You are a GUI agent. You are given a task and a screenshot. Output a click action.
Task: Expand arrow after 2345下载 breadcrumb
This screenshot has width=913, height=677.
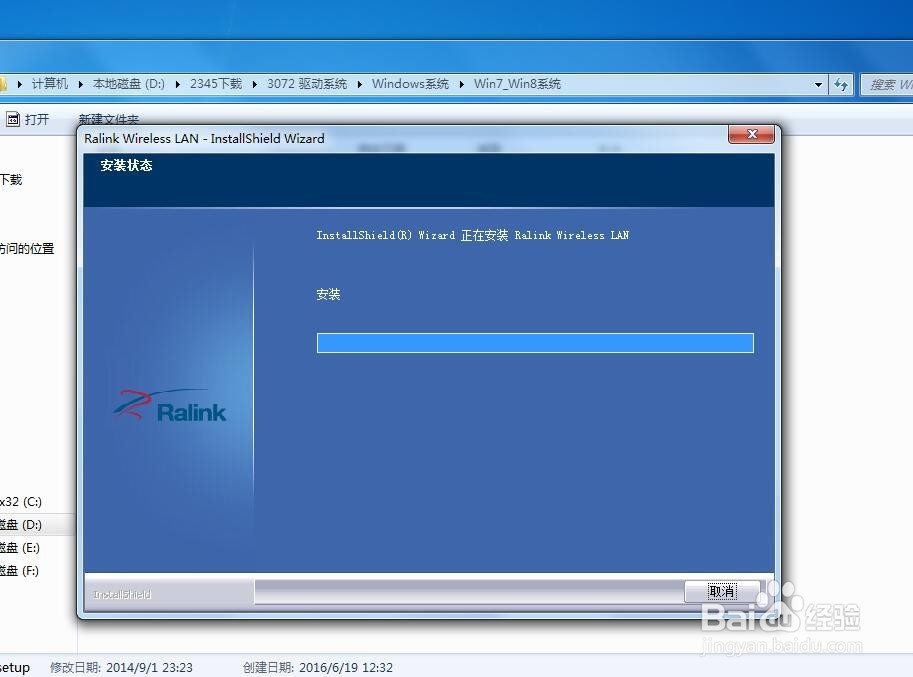click(254, 84)
